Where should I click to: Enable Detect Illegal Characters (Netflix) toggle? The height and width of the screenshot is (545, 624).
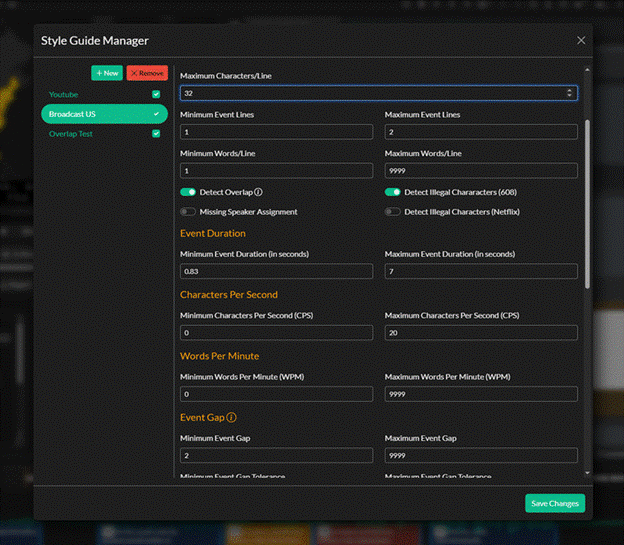tap(393, 212)
